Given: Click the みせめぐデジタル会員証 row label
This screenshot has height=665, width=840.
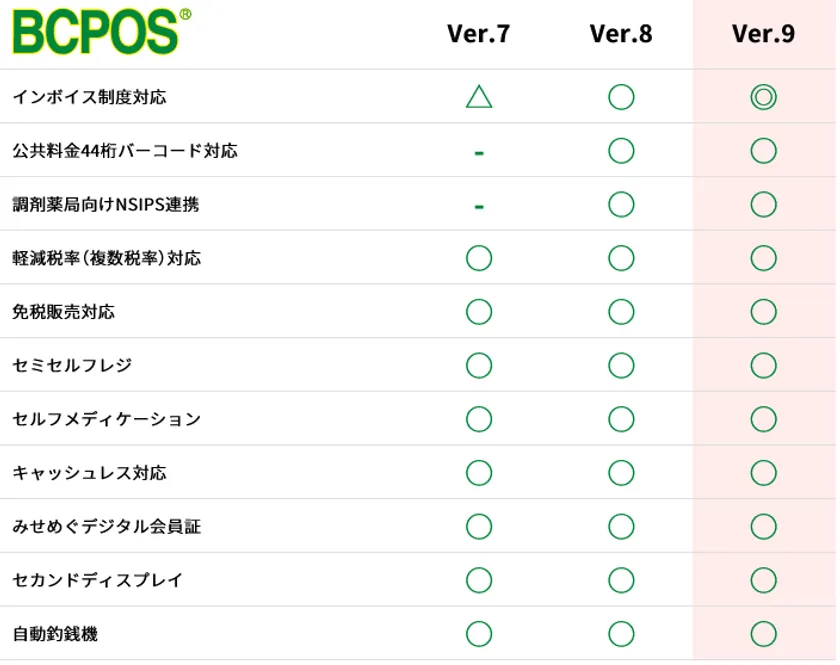Looking at the screenshot, I should (x=106, y=526).
